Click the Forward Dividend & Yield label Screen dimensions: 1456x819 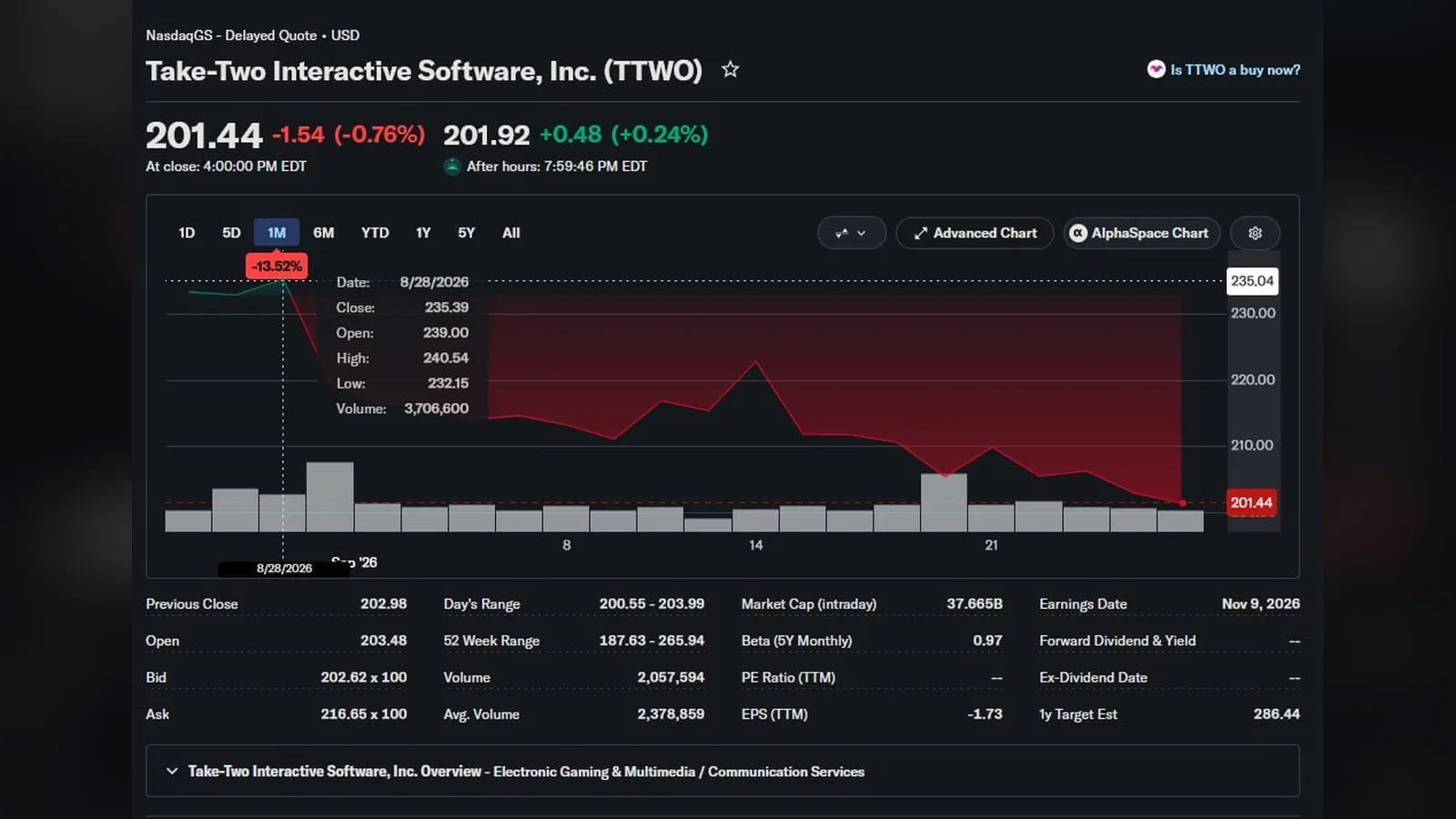1117,641
